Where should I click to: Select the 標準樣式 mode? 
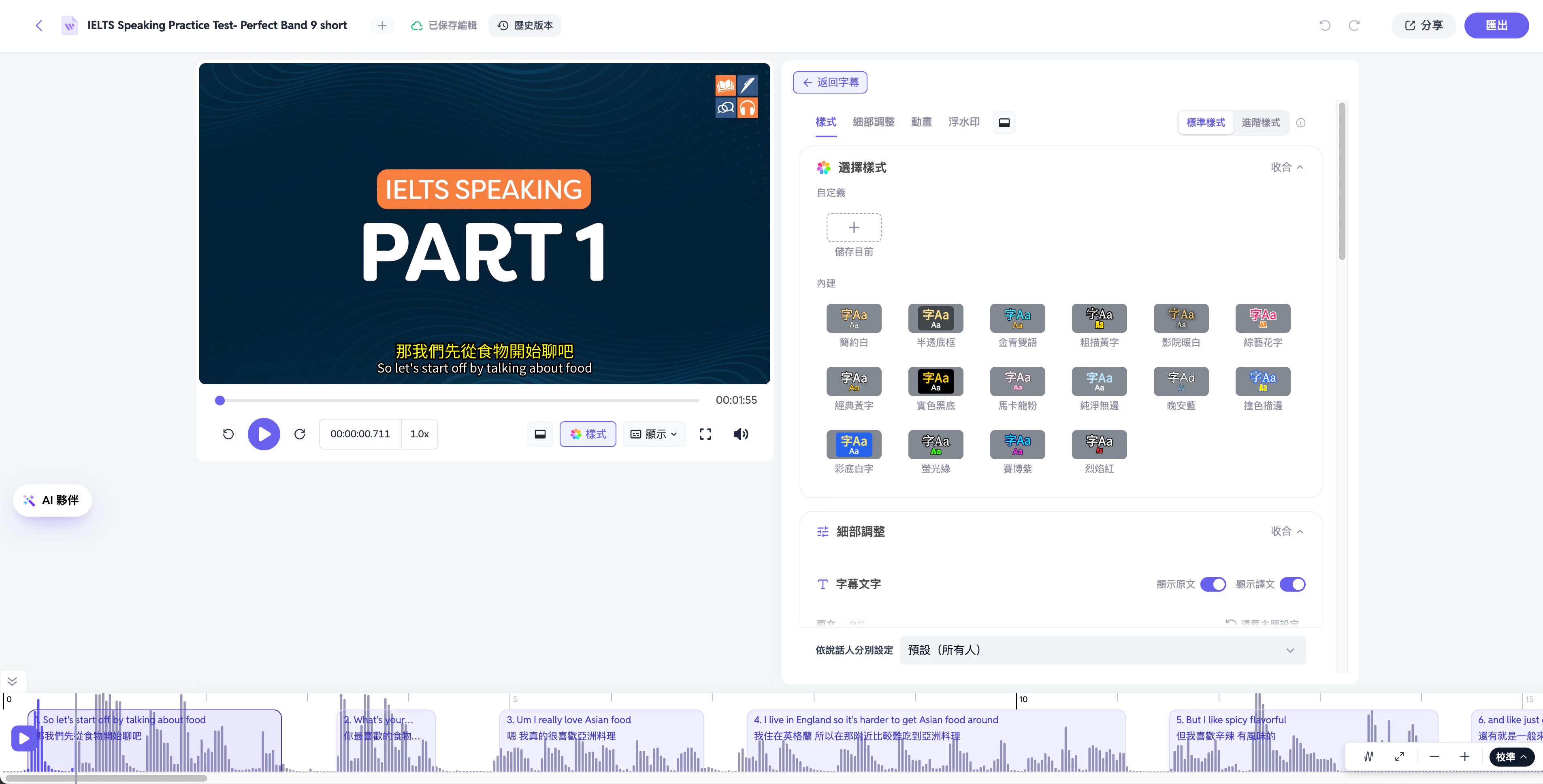[1206, 123]
